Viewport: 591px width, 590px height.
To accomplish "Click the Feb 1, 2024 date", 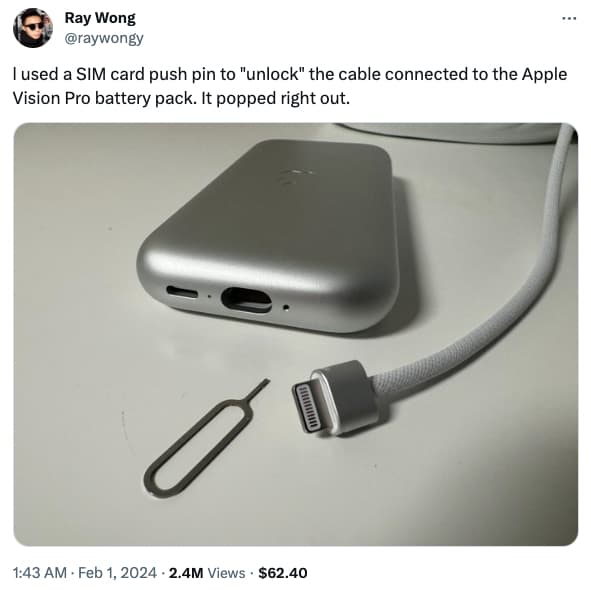I will tap(117, 573).
